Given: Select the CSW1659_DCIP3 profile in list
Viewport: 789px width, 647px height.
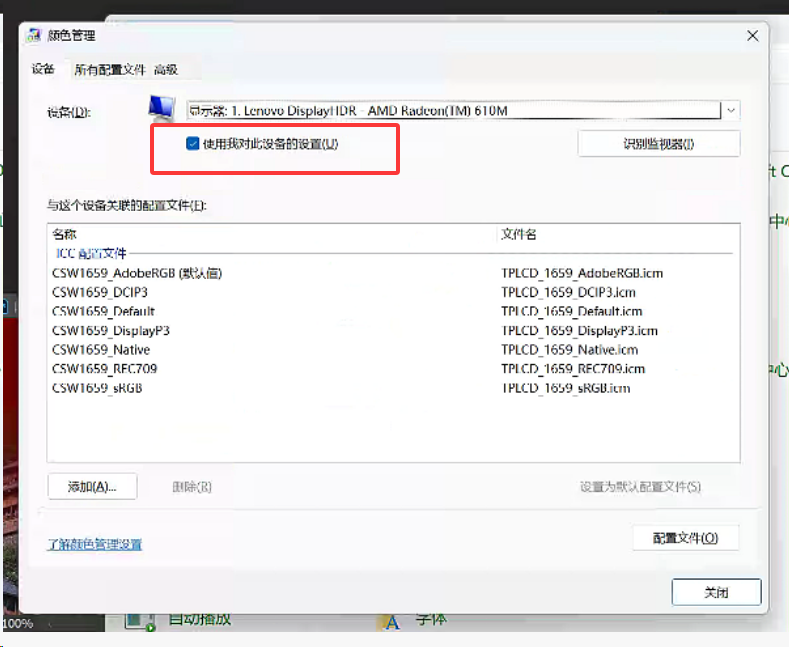Looking at the screenshot, I should coord(100,292).
